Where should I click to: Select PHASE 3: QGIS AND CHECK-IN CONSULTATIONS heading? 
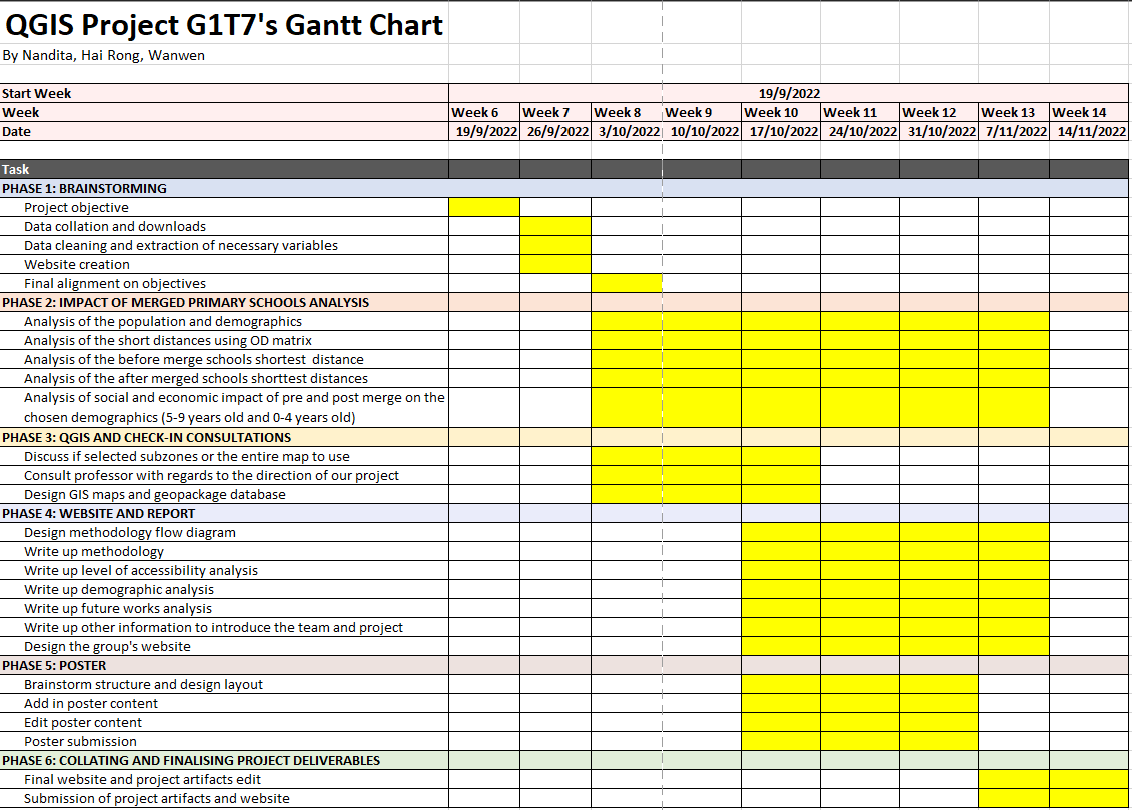tap(147, 437)
